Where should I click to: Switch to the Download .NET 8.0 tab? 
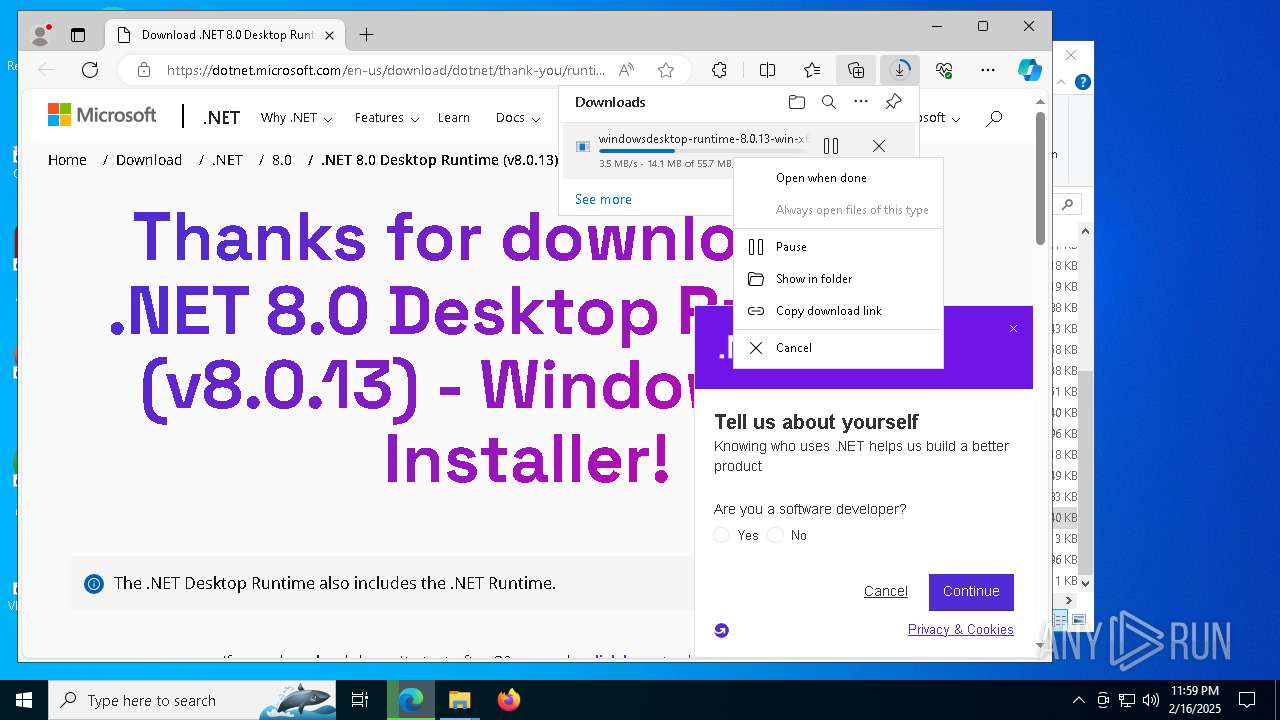coord(225,35)
